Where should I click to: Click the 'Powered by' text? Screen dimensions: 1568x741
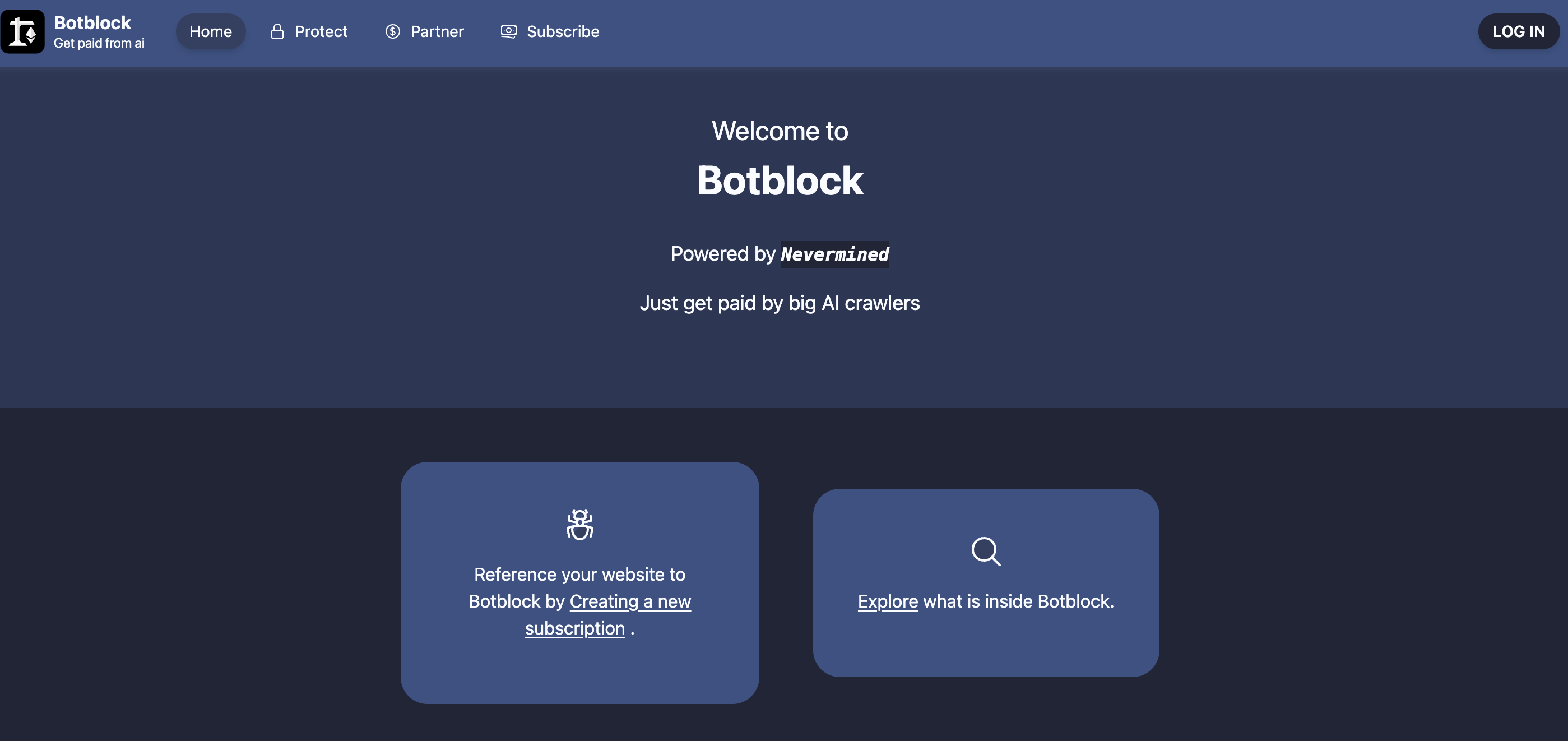coord(723,254)
